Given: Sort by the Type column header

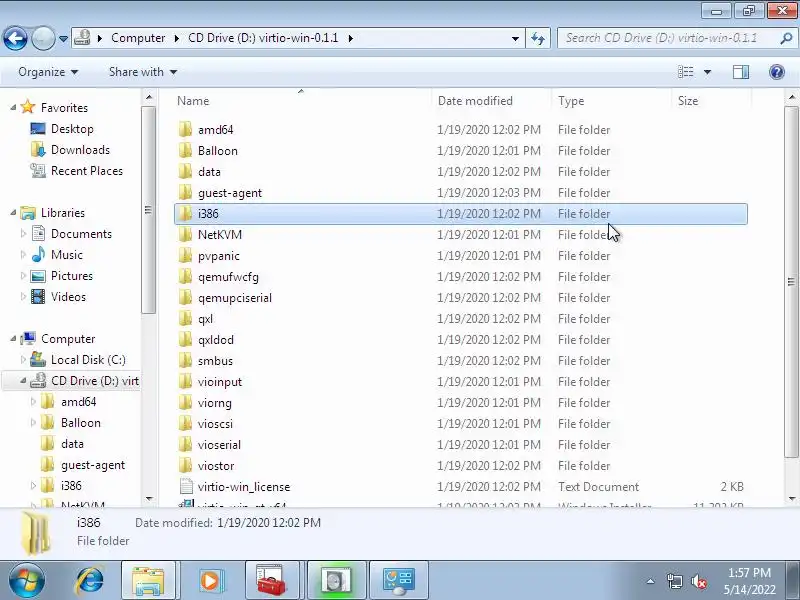Looking at the screenshot, I should coord(611,101).
